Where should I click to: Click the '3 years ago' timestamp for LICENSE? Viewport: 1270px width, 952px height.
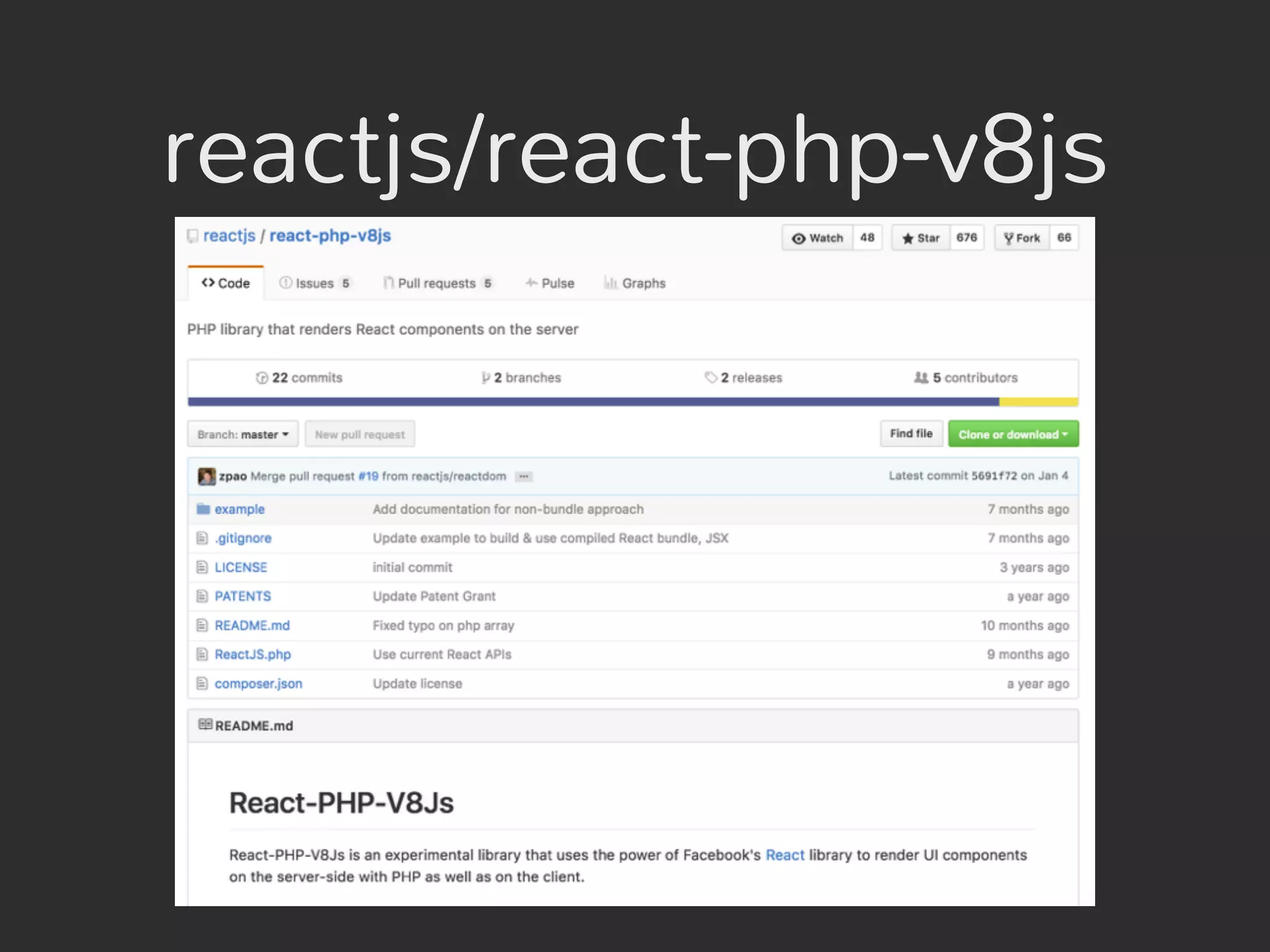pyautogui.click(x=1034, y=567)
